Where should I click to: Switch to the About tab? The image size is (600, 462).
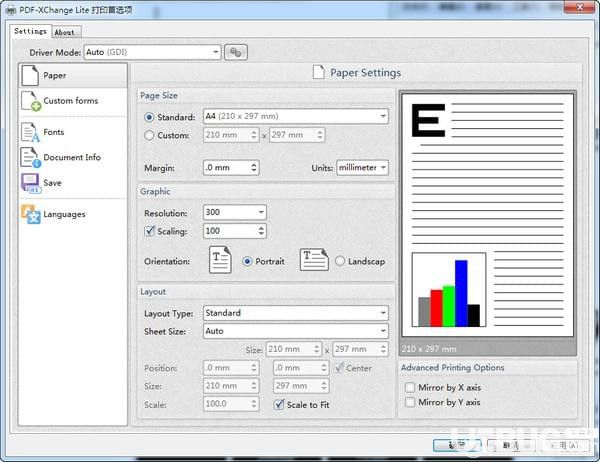[64, 33]
